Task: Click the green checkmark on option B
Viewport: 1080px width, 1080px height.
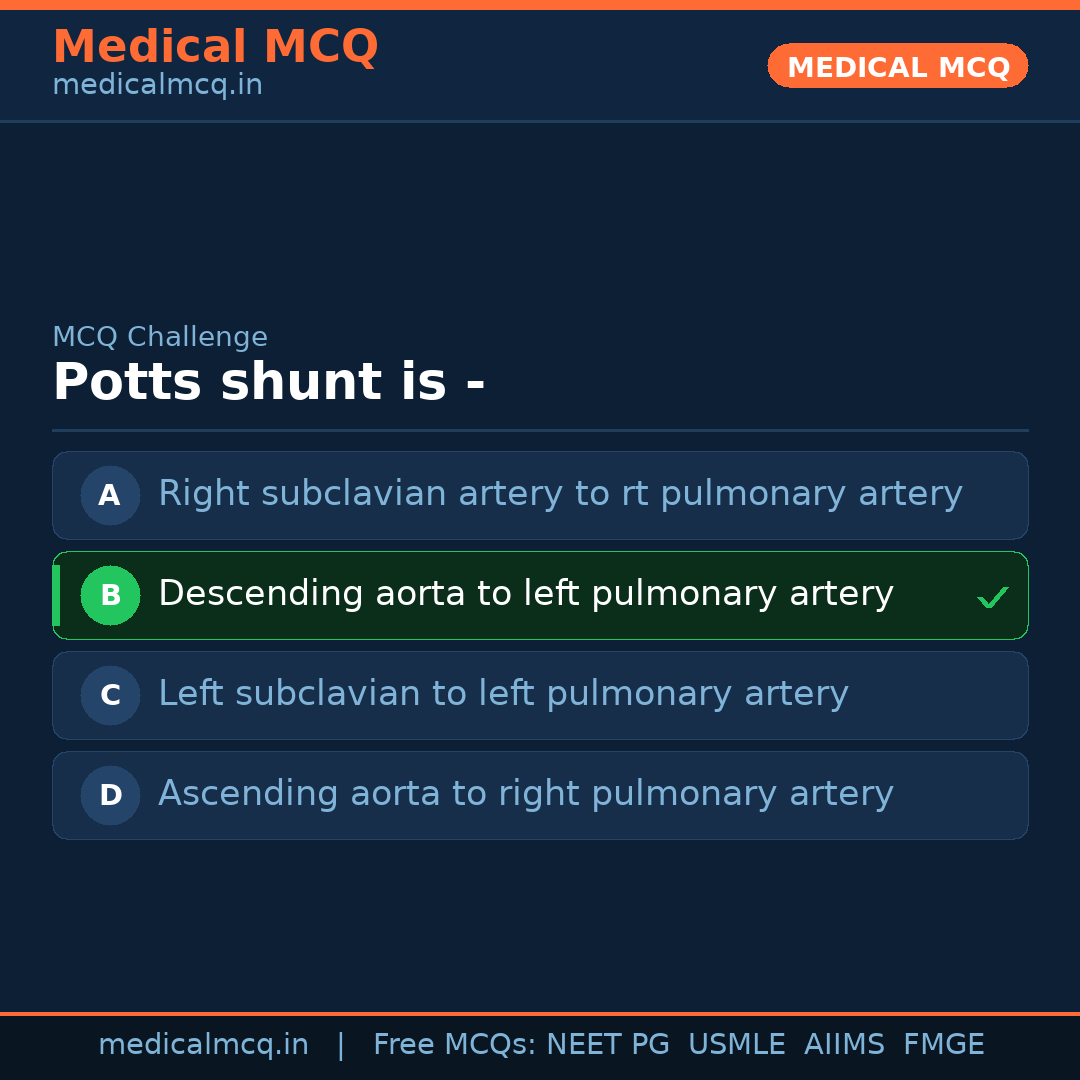Action: tap(992, 598)
